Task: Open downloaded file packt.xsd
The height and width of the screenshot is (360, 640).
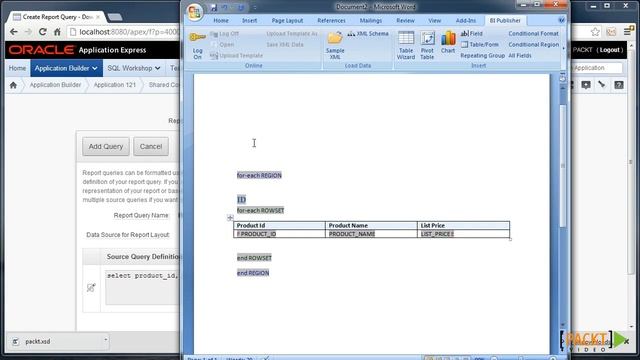Action: point(38,342)
